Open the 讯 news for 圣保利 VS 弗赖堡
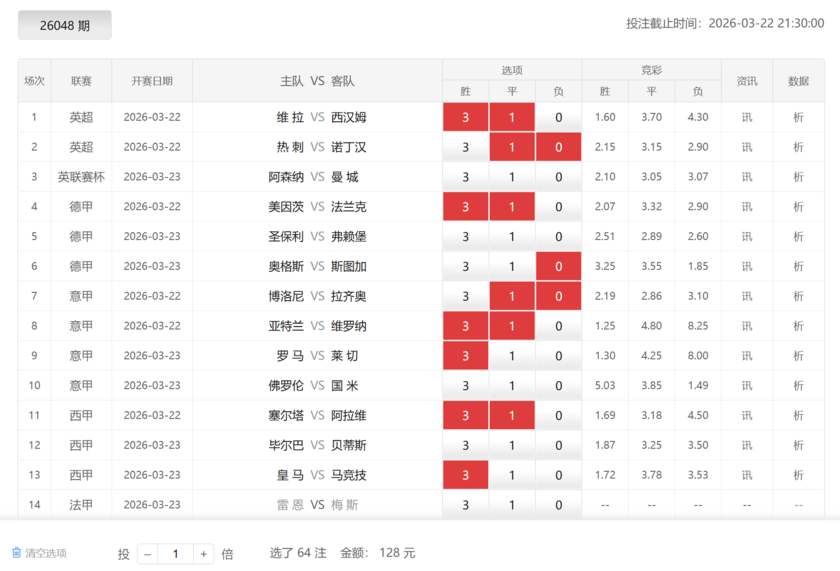The image size is (840, 571). pyautogui.click(x=747, y=237)
